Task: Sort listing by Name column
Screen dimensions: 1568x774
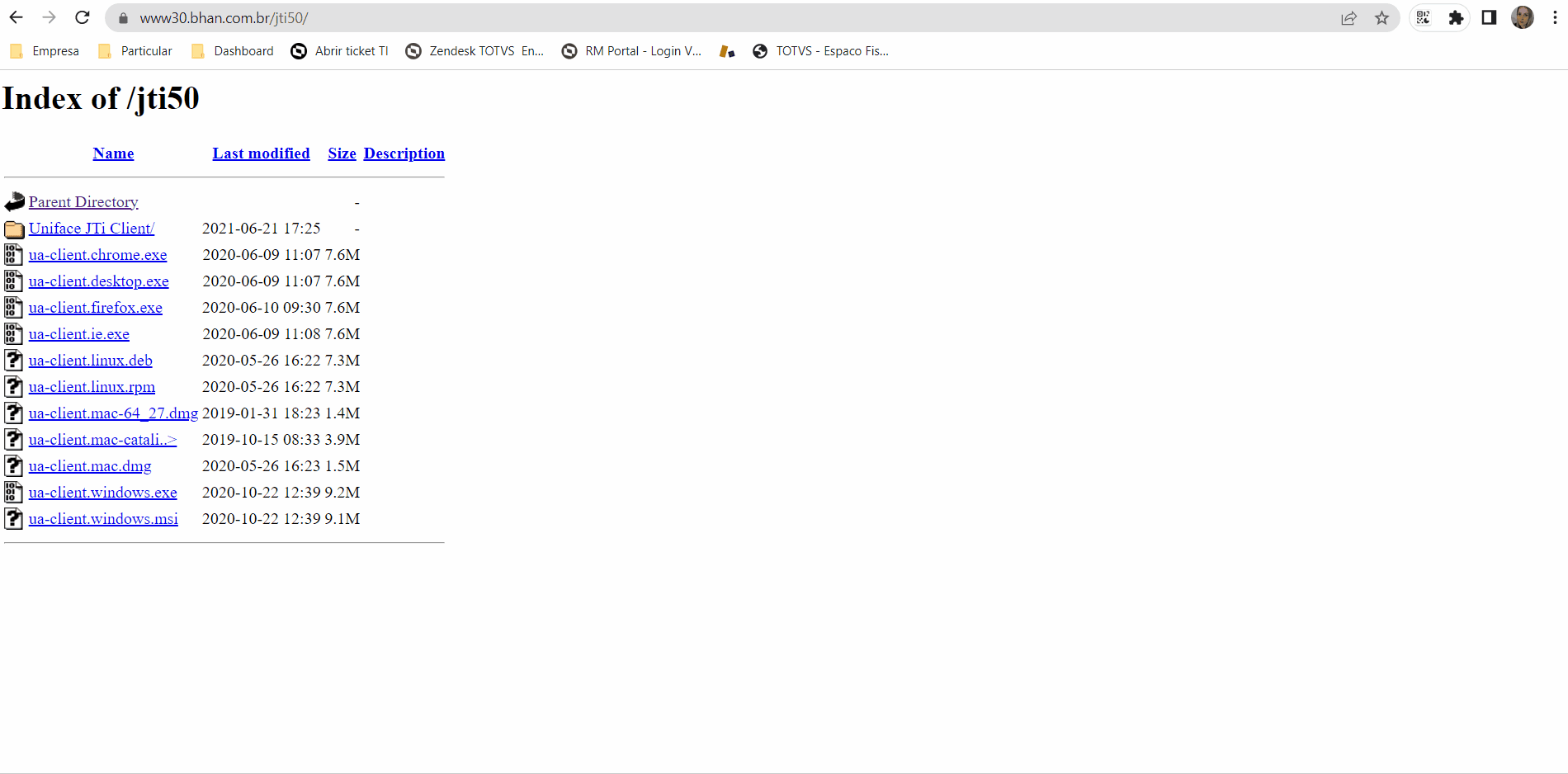Action: point(113,153)
